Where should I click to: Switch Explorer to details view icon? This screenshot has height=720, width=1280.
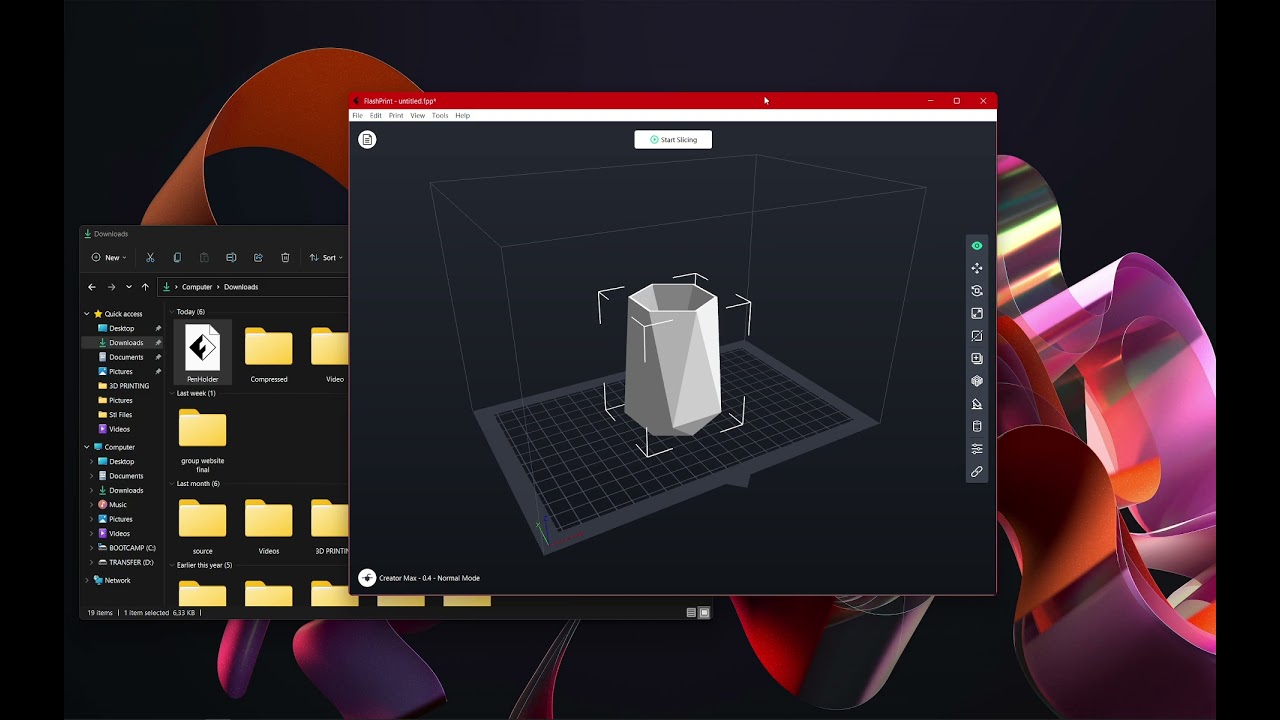(x=691, y=613)
